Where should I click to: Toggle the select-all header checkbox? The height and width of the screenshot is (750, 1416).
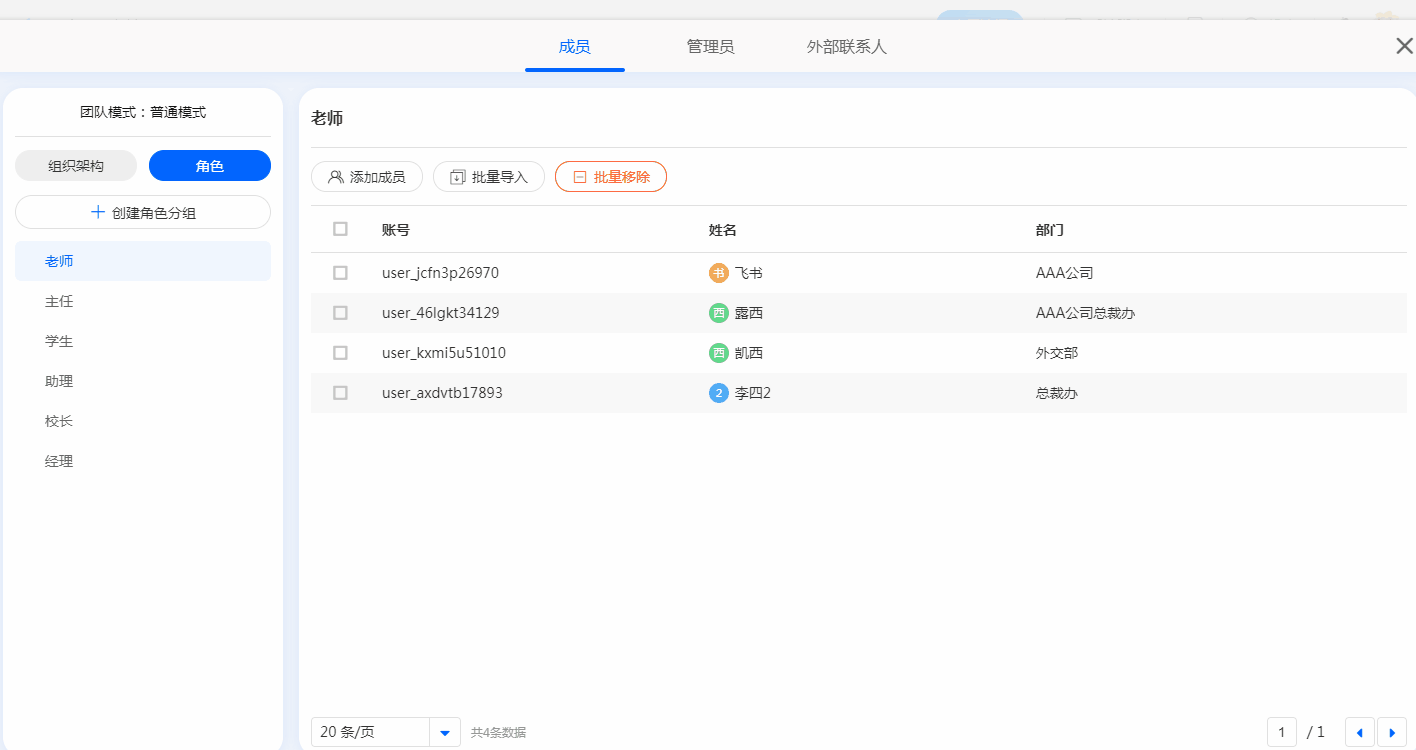[x=340, y=229]
